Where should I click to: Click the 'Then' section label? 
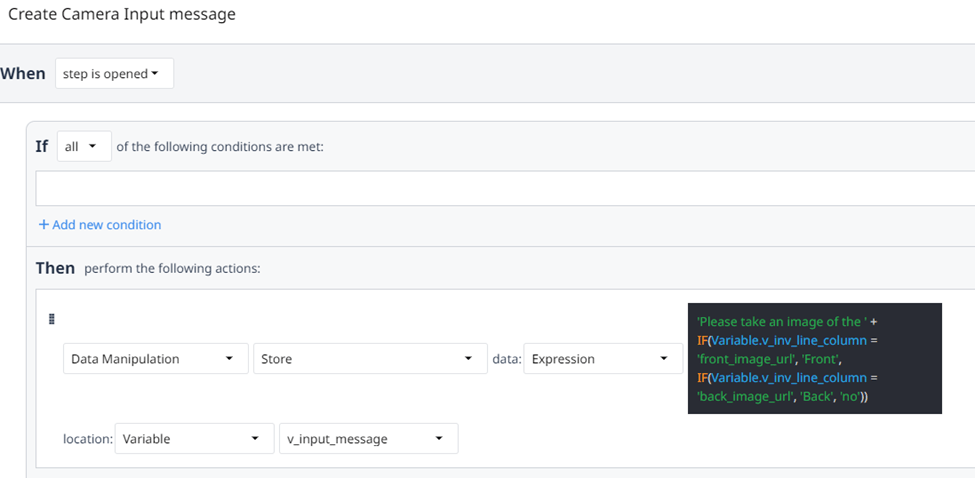55,268
